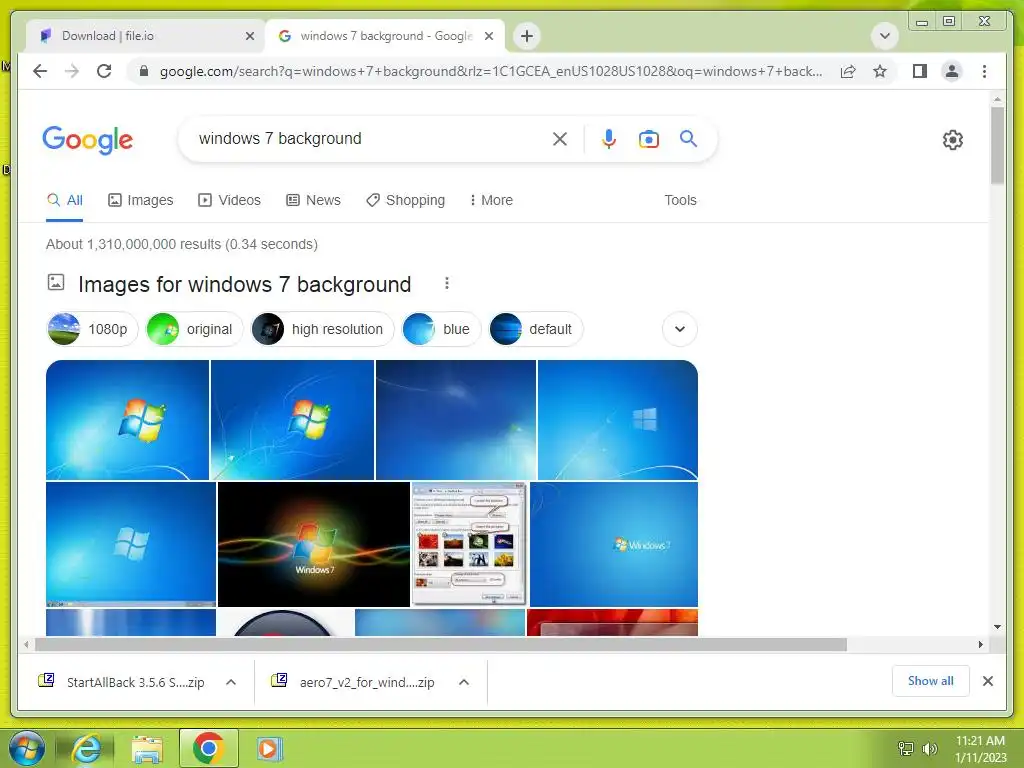The height and width of the screenshot is (768, 1024).
Task: Submit search with magnifier icon
Action: [688, 138]
